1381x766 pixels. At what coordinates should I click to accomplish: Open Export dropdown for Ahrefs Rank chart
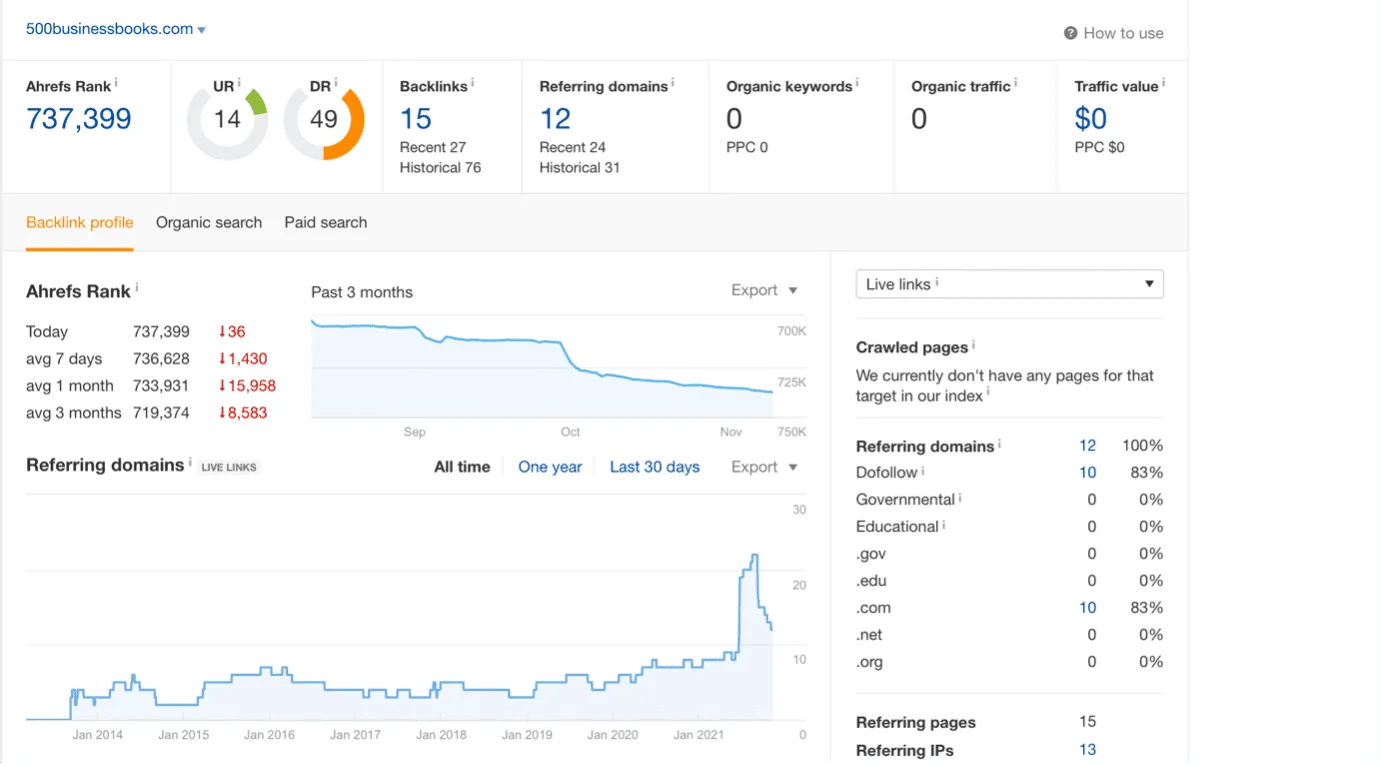click(764, 290)
